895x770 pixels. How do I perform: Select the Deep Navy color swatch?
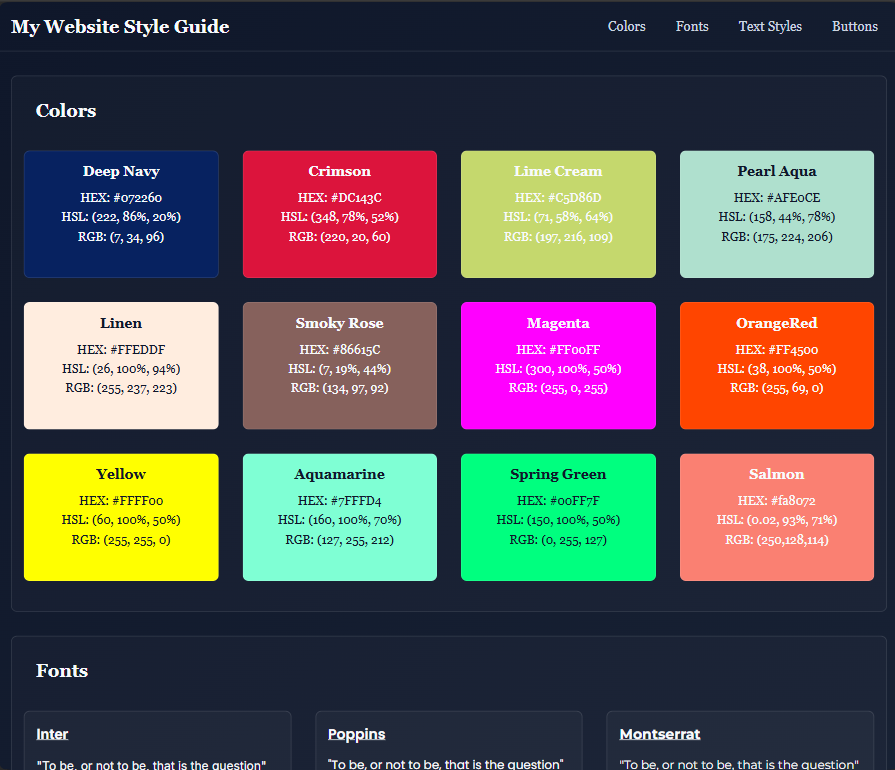(121, 214)
